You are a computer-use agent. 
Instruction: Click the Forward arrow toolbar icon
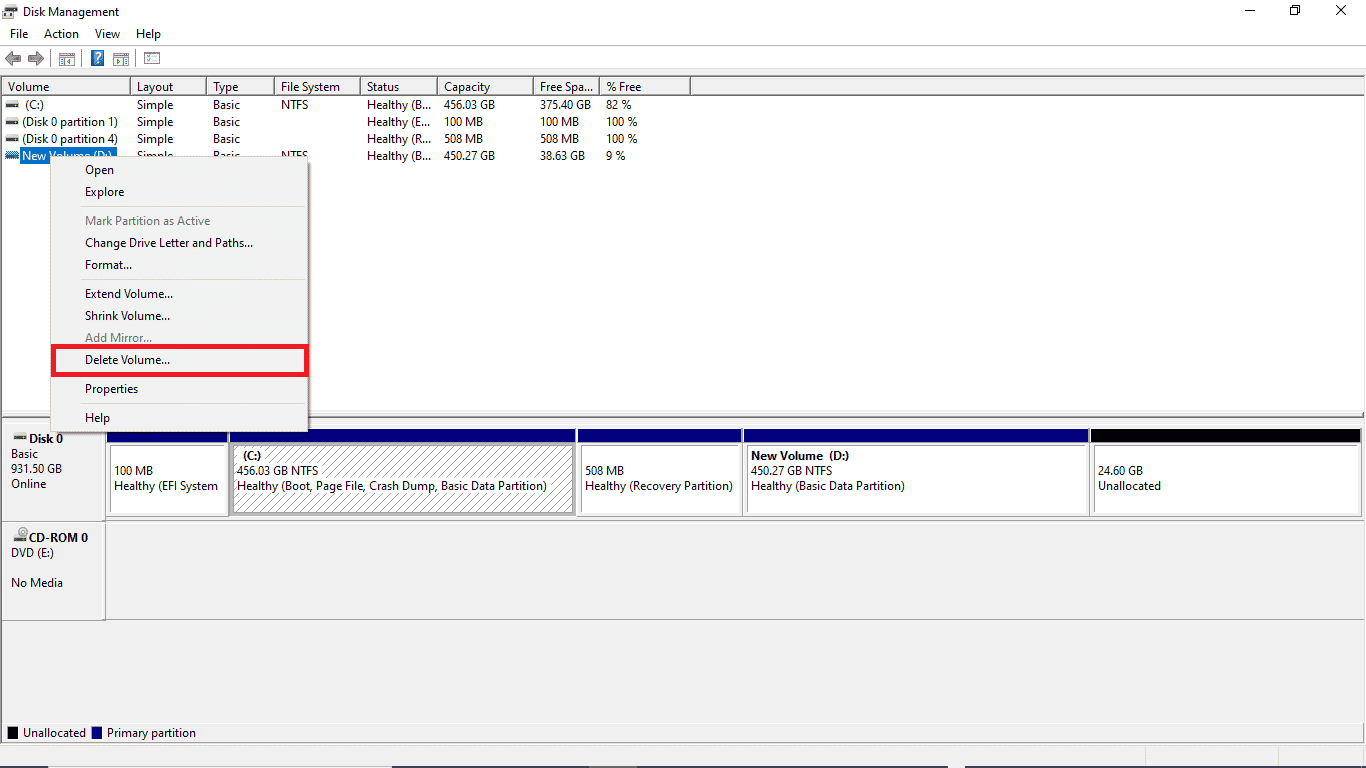(x=35, y=58)
